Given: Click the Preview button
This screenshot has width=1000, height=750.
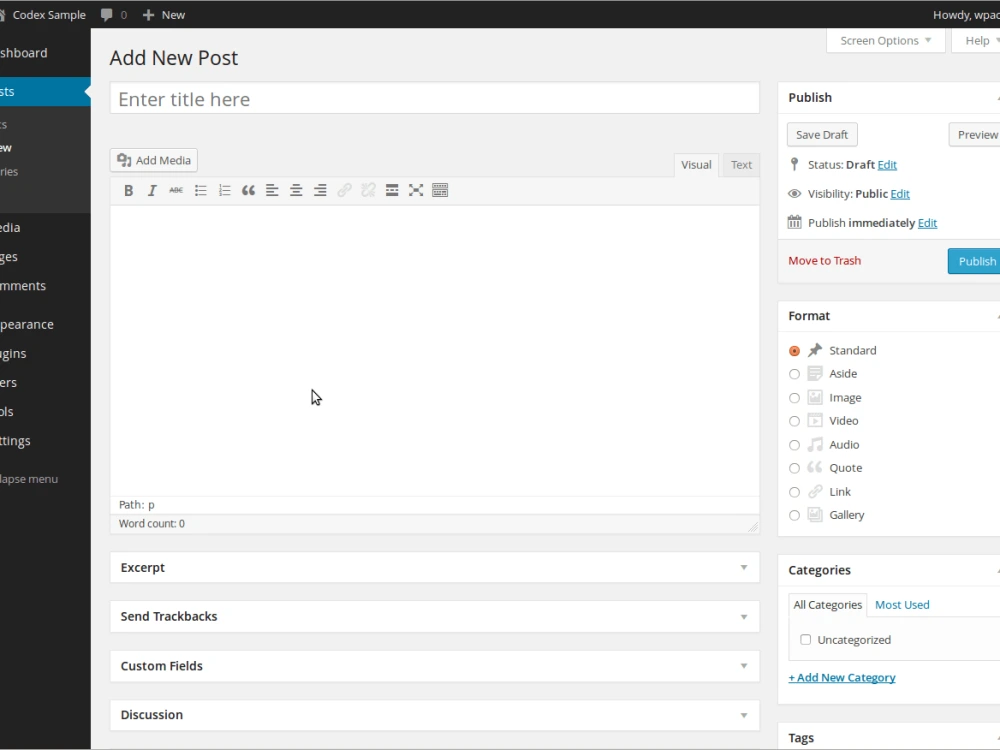Looking at the screenshot, I should pyautogui.click(x=976, y=135).
